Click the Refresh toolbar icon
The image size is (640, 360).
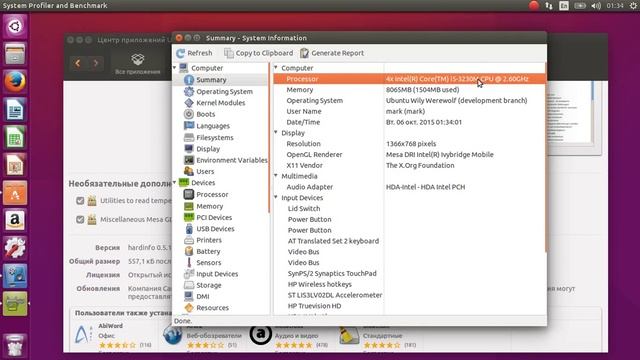coord(180,53)
